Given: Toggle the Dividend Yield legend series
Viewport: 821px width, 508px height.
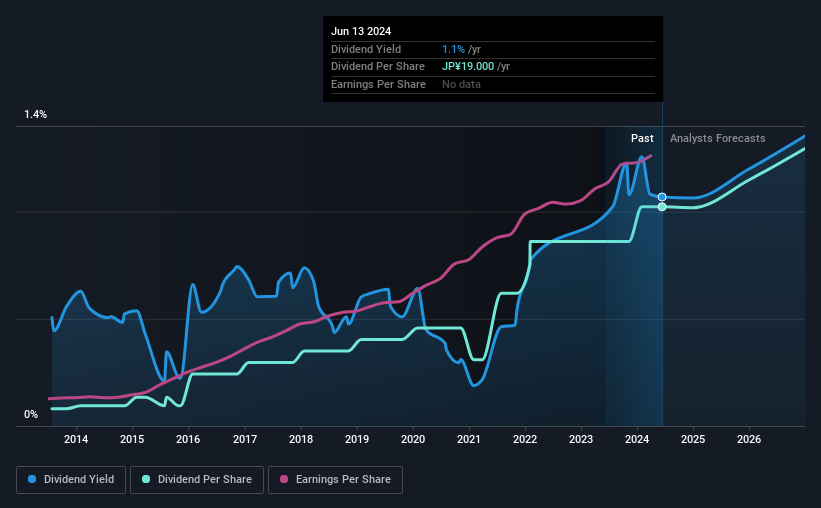Looking at the screenshot, I should point(71,479).
